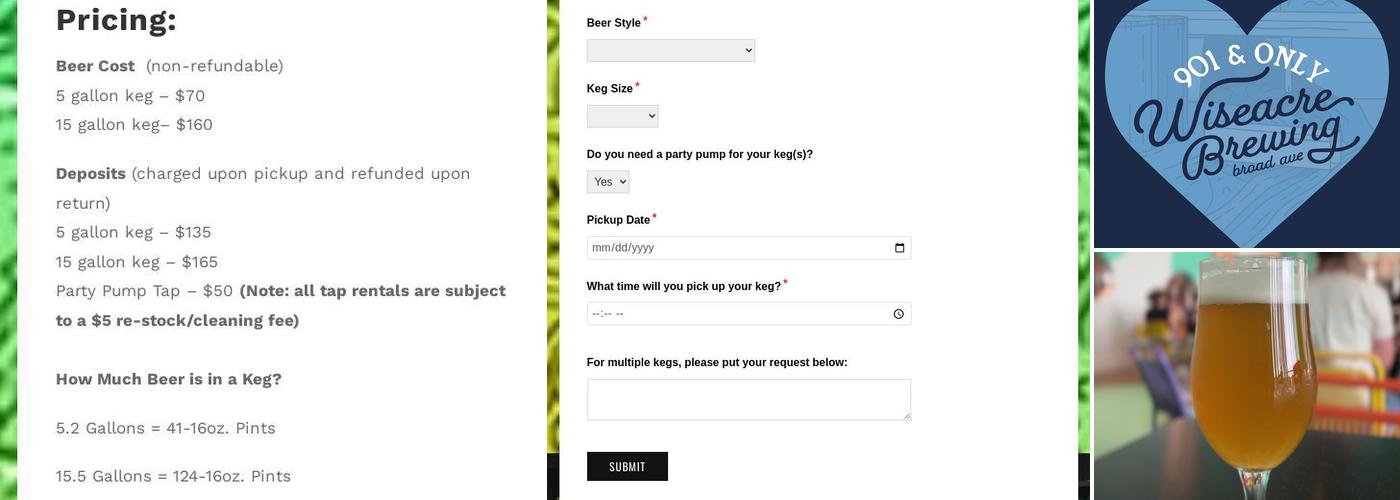Click the pick up time question label
The width and height of the screenshot is (1400, 500).
coord(683,286)
